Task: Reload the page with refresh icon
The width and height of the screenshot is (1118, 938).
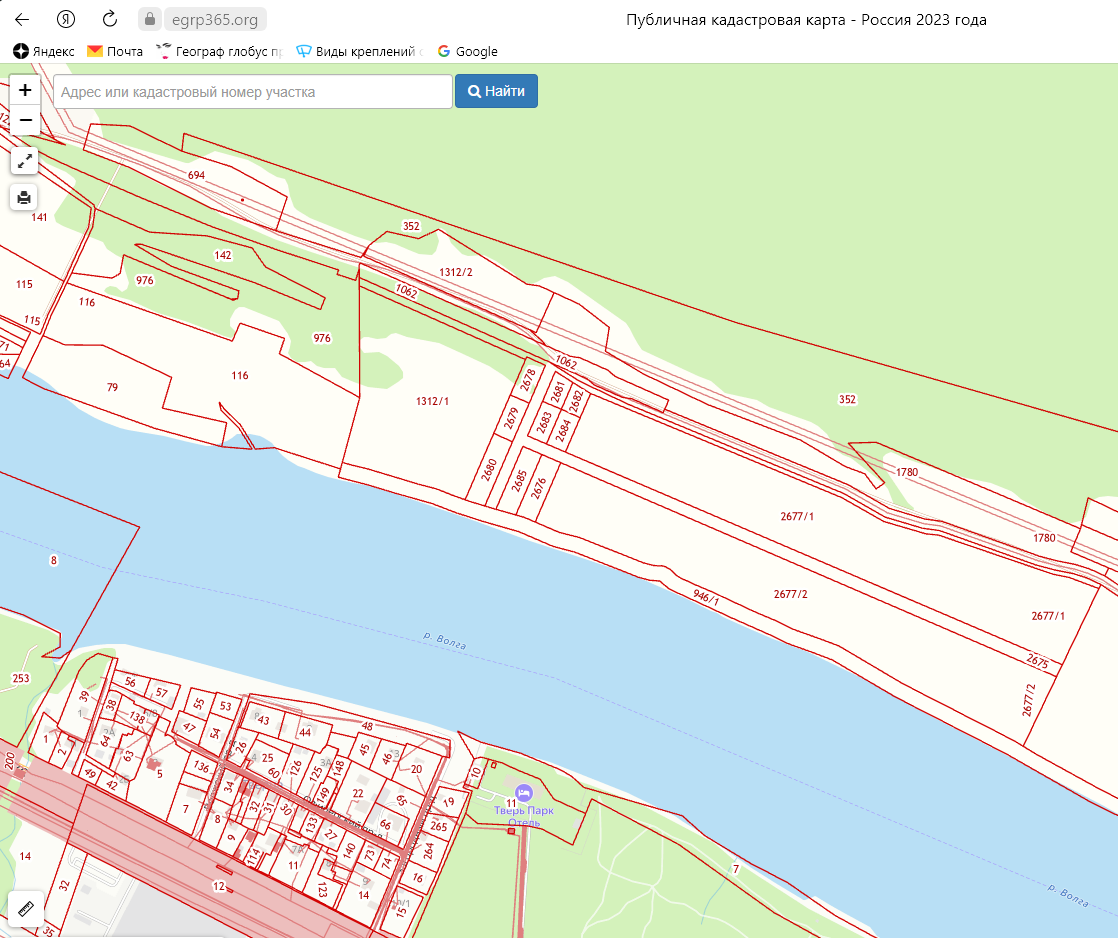Action: pos(109,19)
